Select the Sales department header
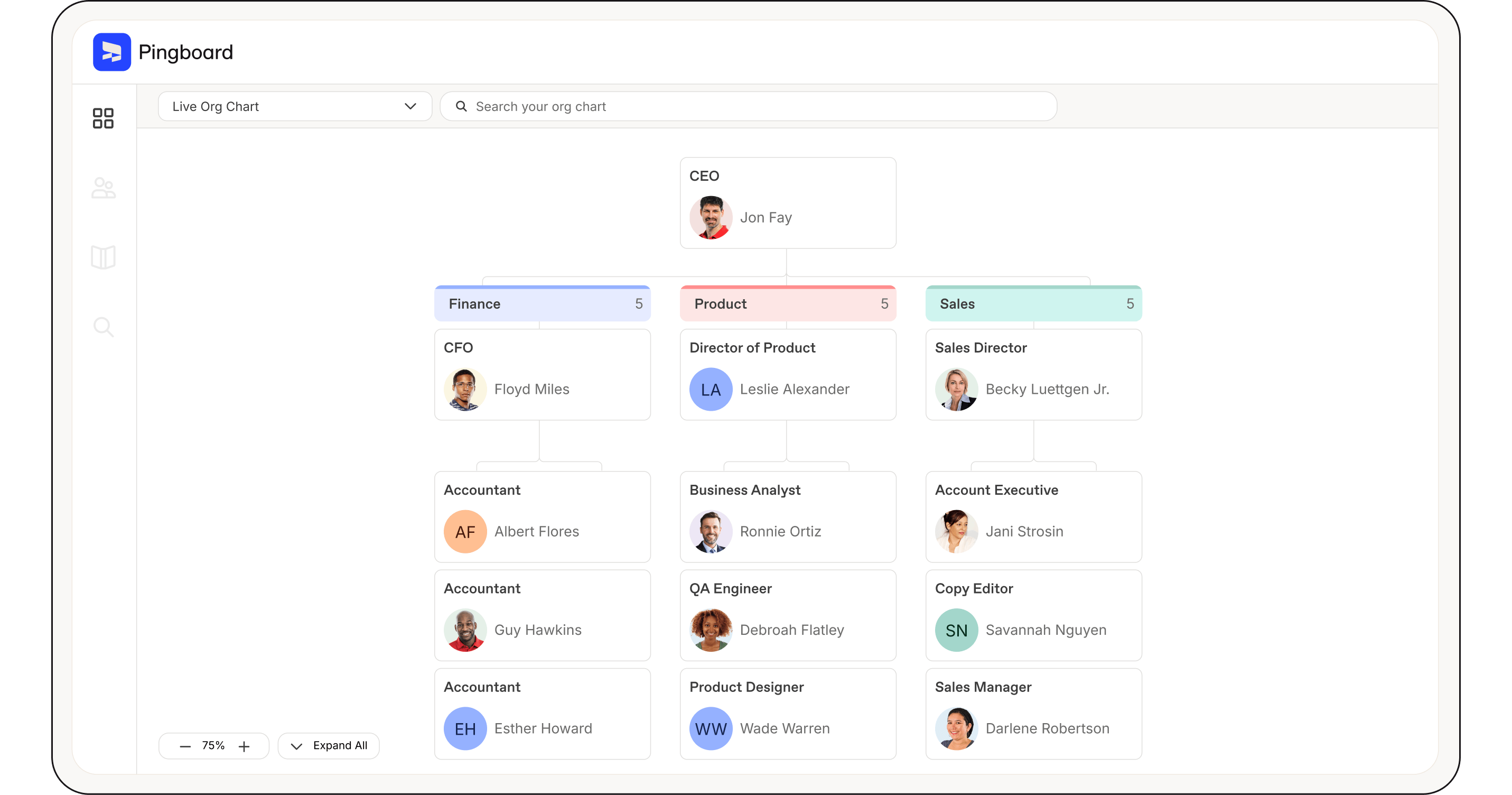Image resolution: width=1512 pixels, height=795 pixels. tap(1033, 304)
